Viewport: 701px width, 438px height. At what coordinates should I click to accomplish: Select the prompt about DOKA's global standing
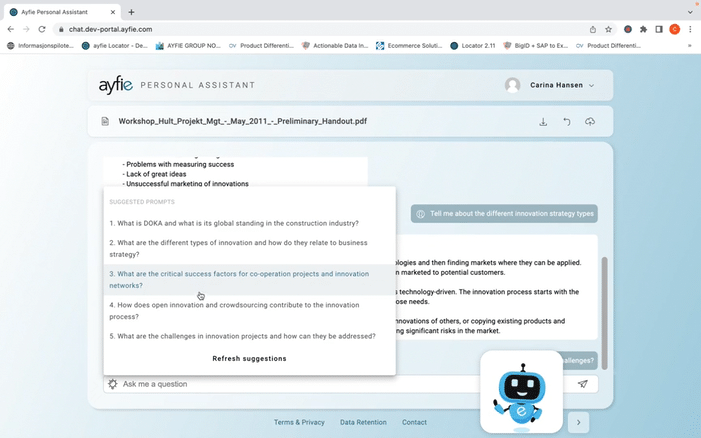[249, 223]
